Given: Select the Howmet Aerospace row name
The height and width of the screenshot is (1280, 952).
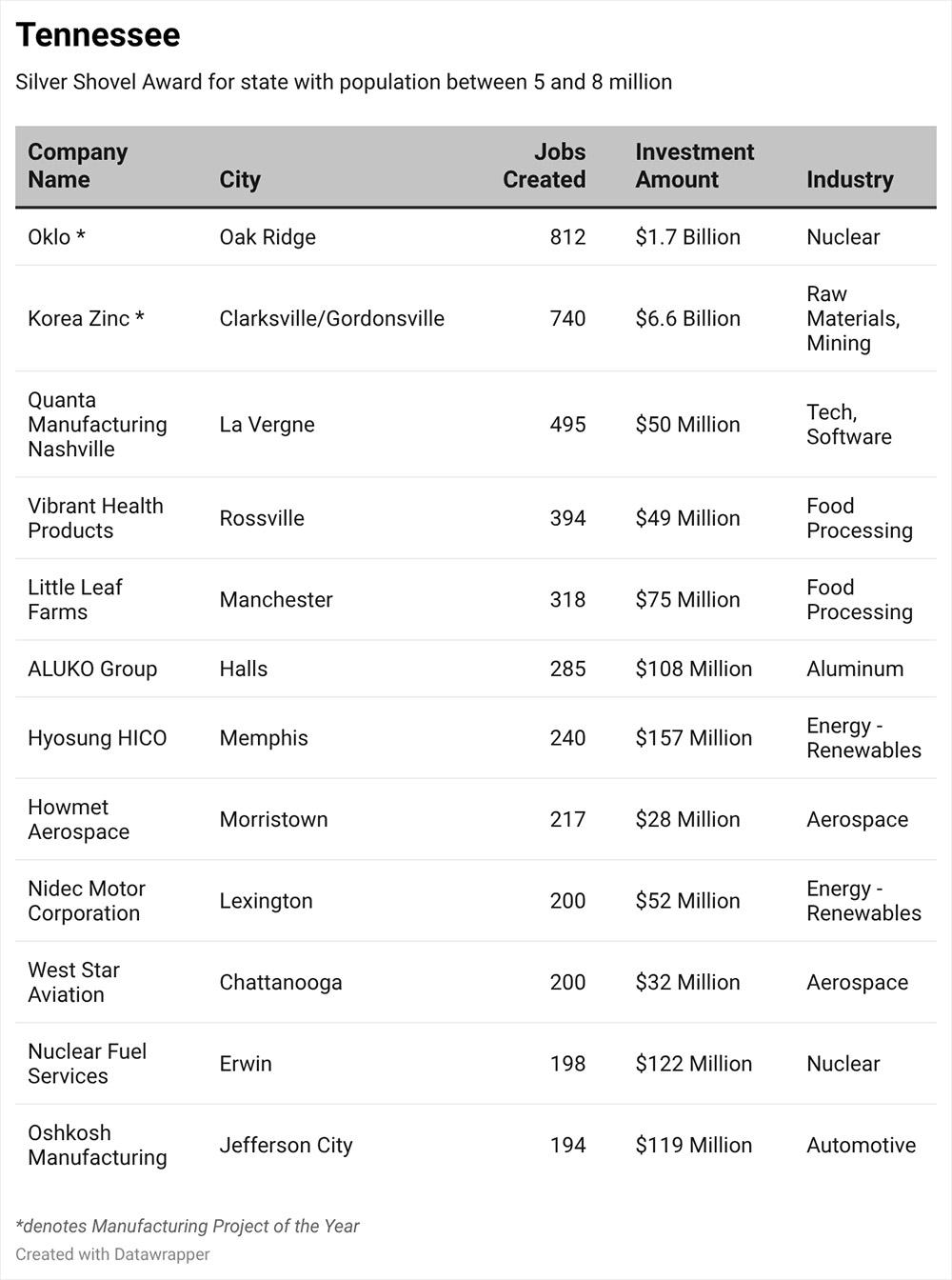Looking at the screenshot, I should click(78, 820).
